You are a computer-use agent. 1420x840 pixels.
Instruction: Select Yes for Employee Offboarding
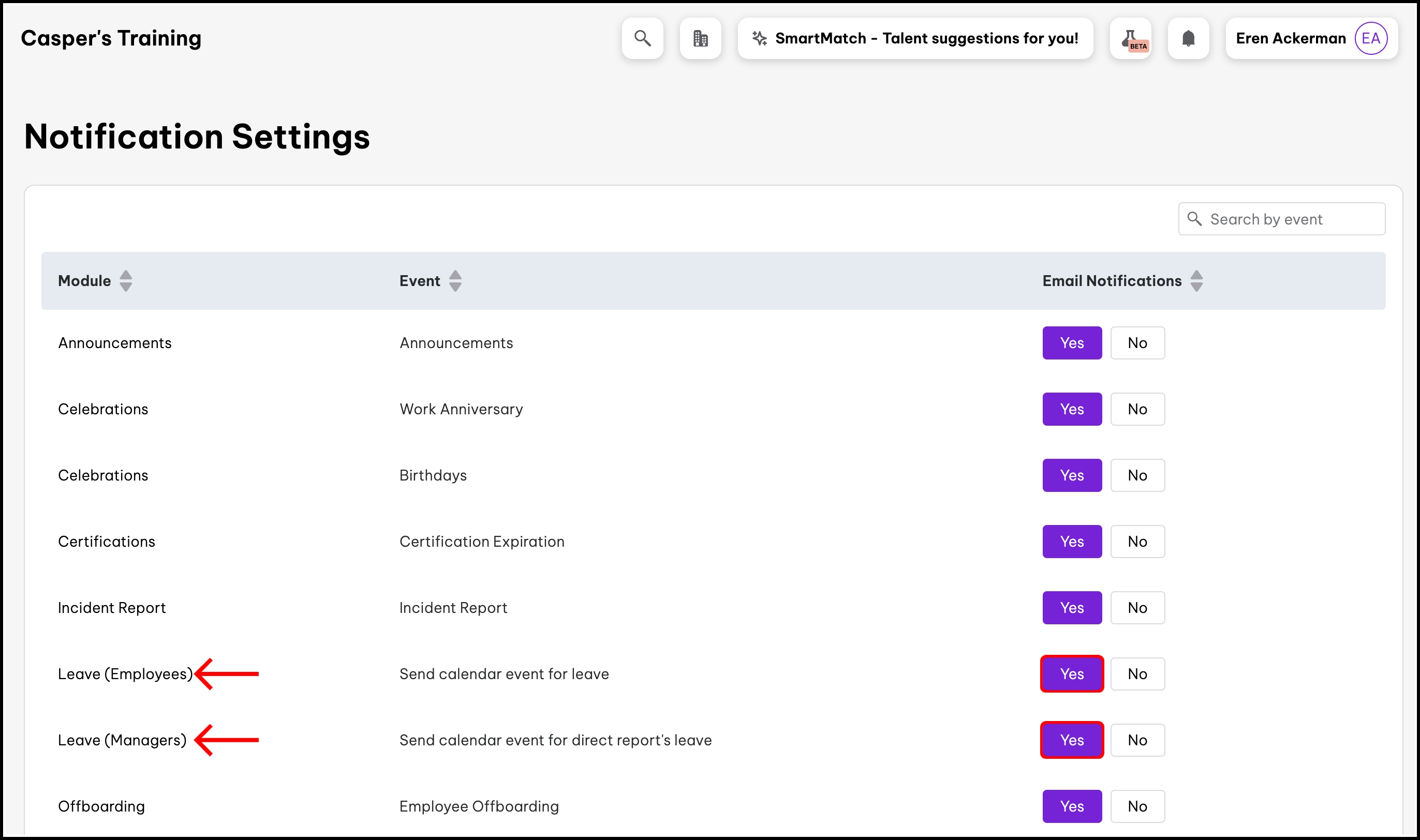(x=1072, y=806)
